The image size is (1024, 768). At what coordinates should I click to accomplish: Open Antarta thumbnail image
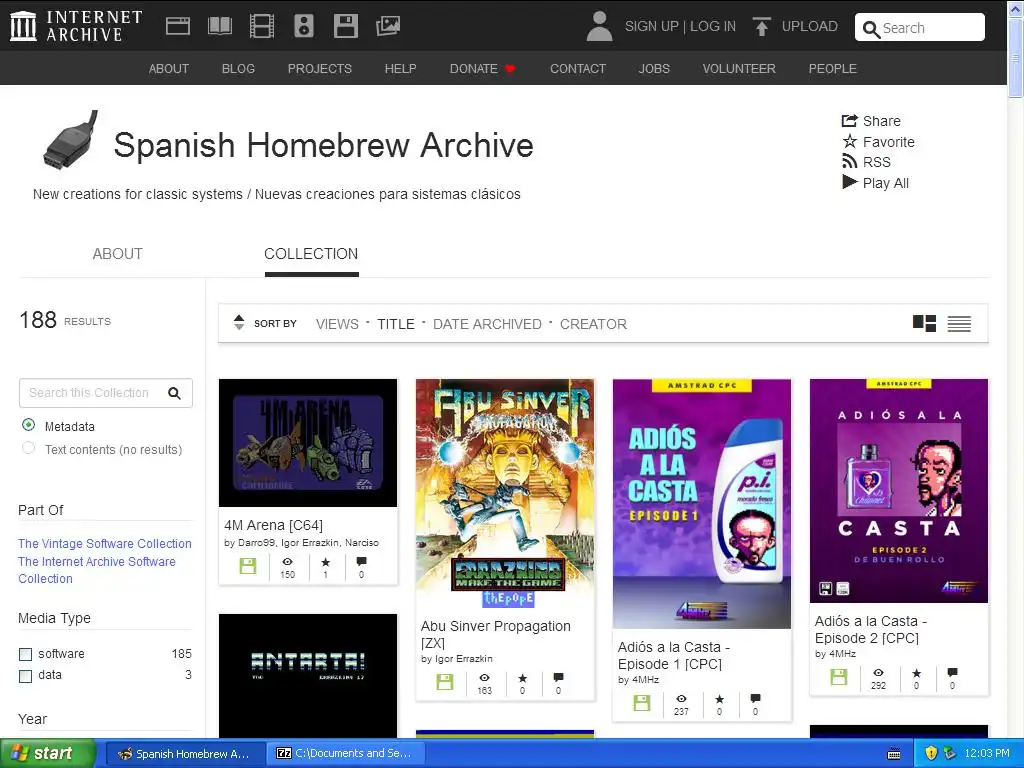point(308,675)
